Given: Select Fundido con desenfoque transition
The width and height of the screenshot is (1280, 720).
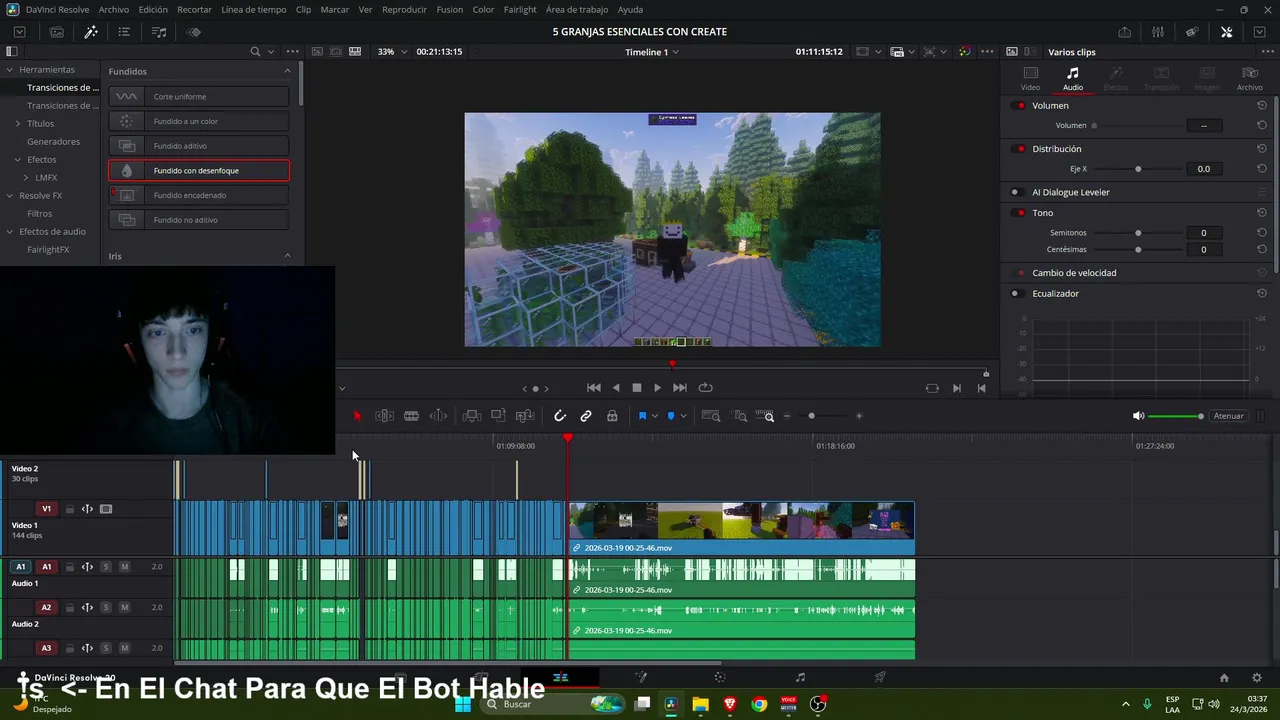Looking at the screenshot, I should [199, 171].
